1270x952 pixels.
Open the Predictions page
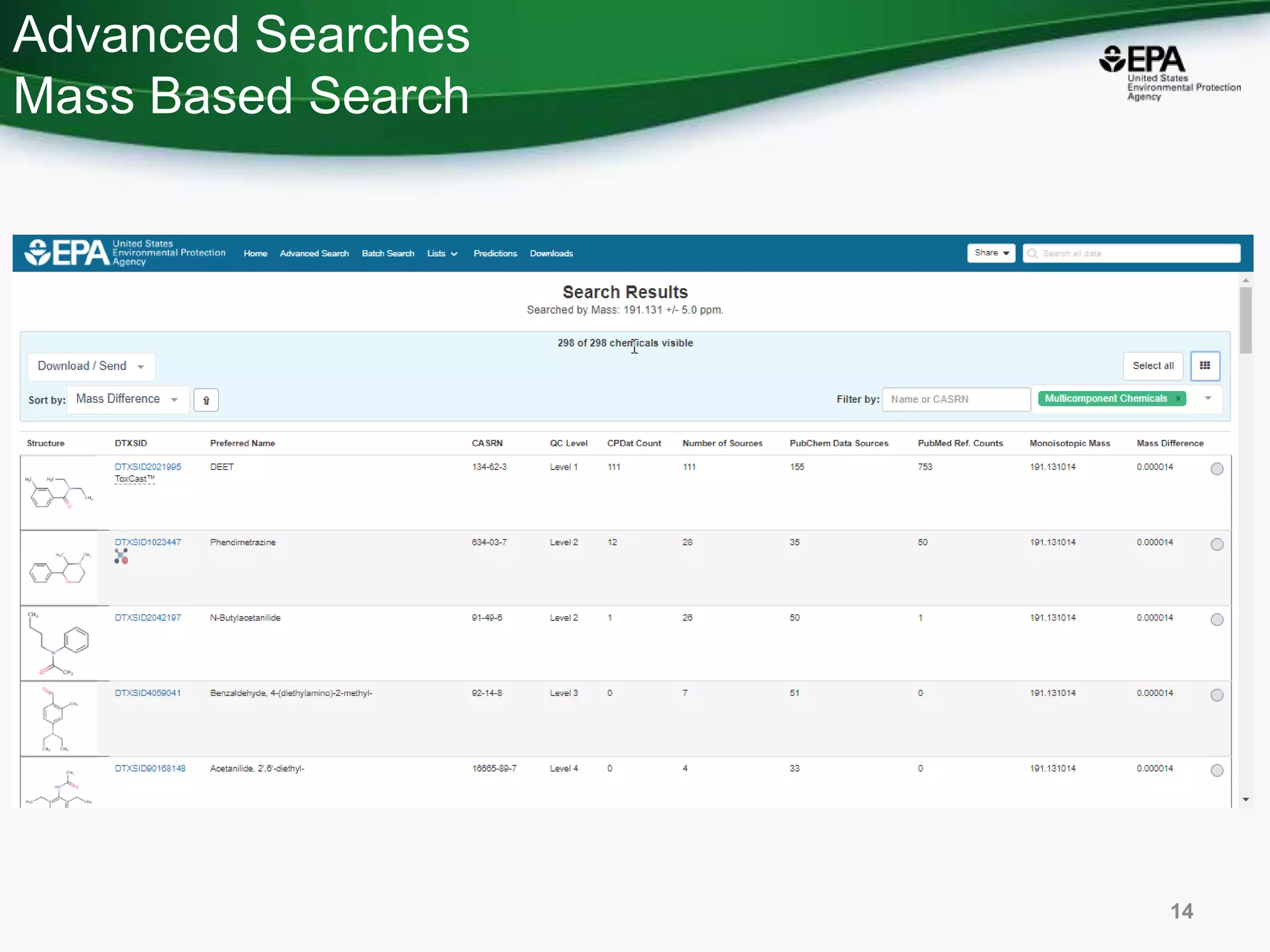click(x=495, y=253)
